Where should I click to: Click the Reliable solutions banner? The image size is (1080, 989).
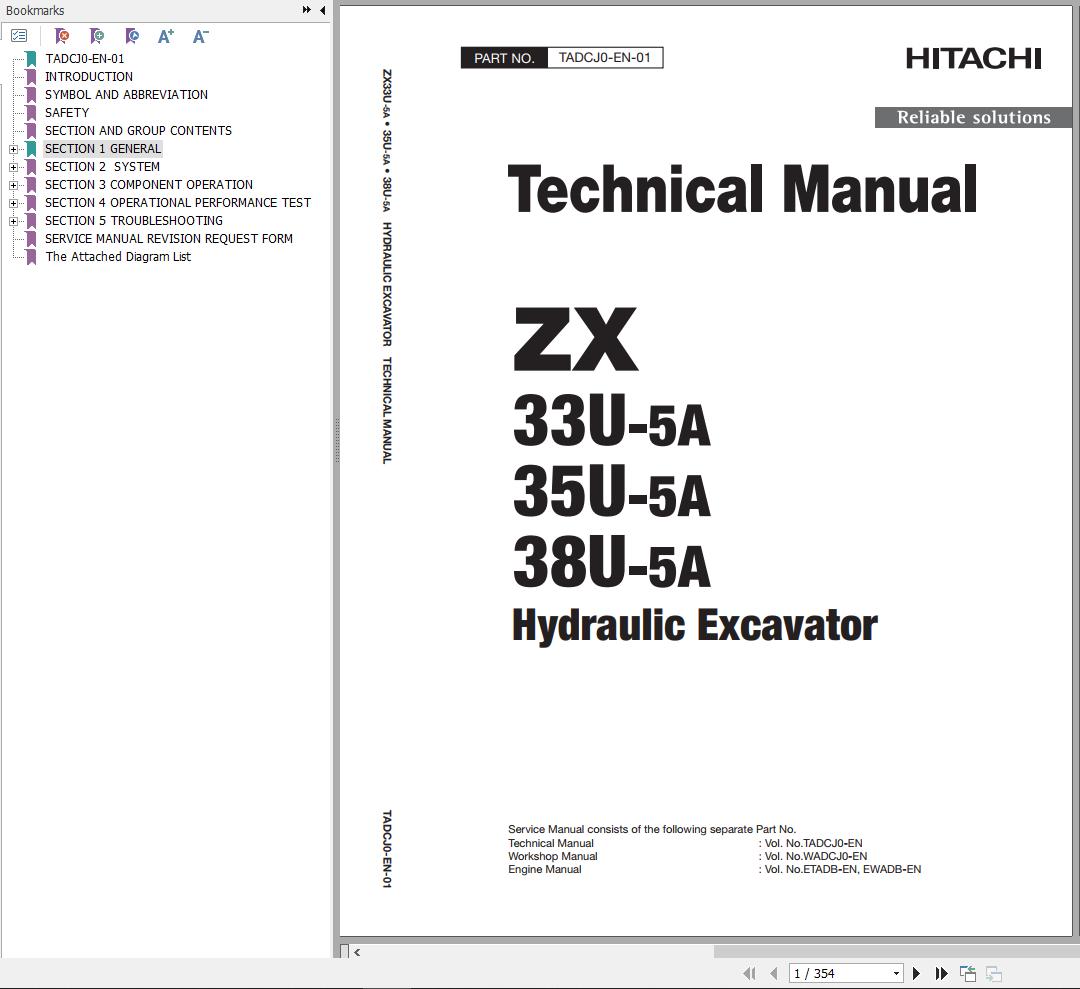point(973,117)
